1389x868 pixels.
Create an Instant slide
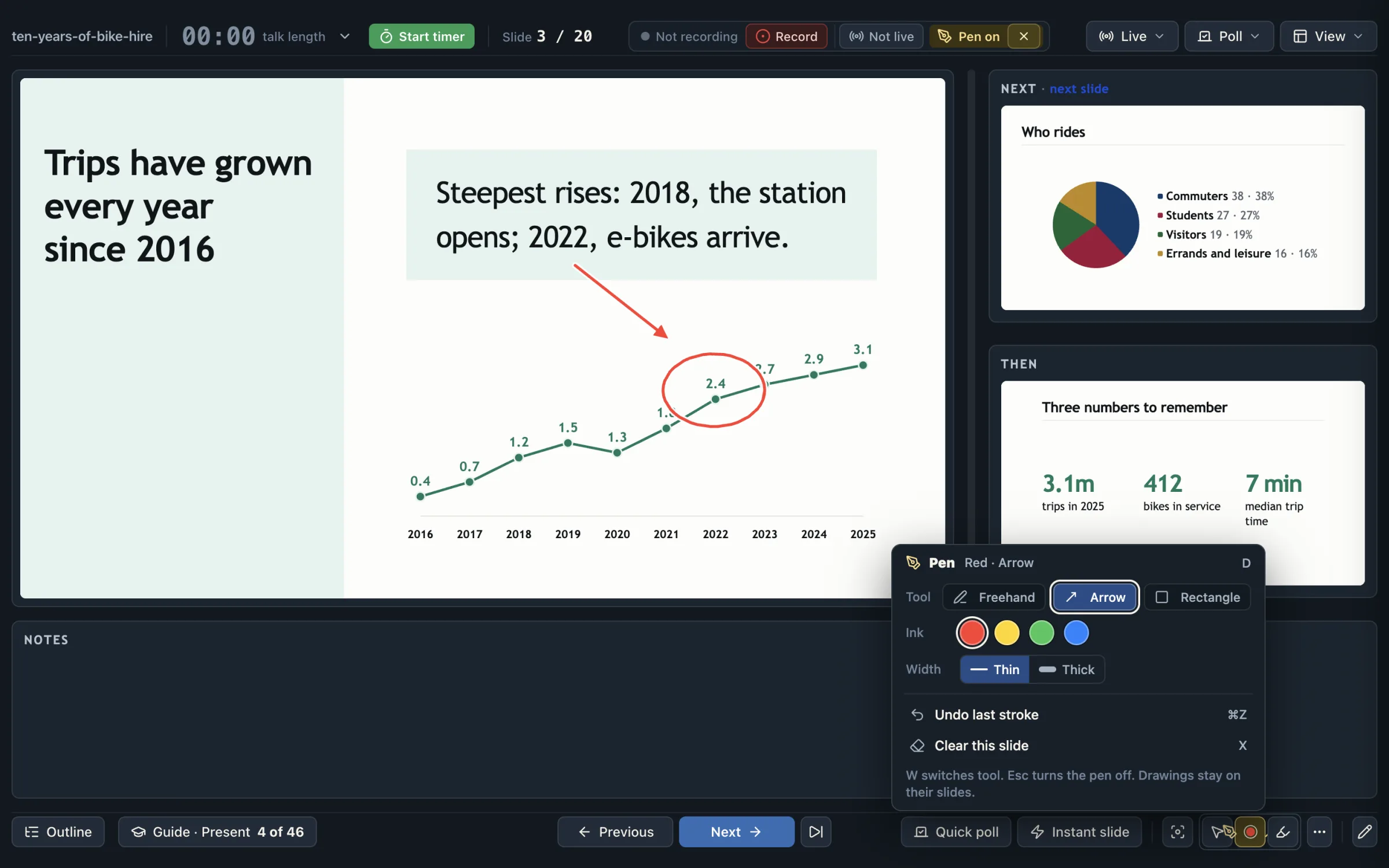coord(1079,832)
